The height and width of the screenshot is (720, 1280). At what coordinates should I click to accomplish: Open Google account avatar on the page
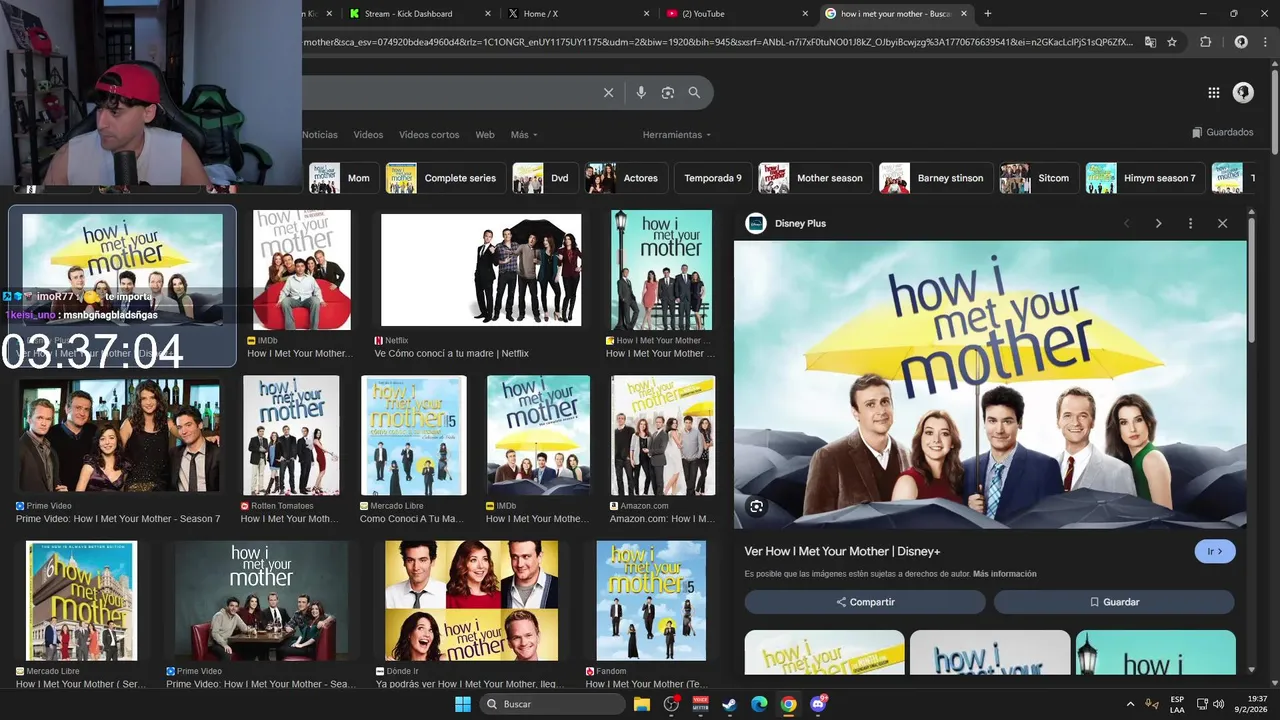point(1243,93)
